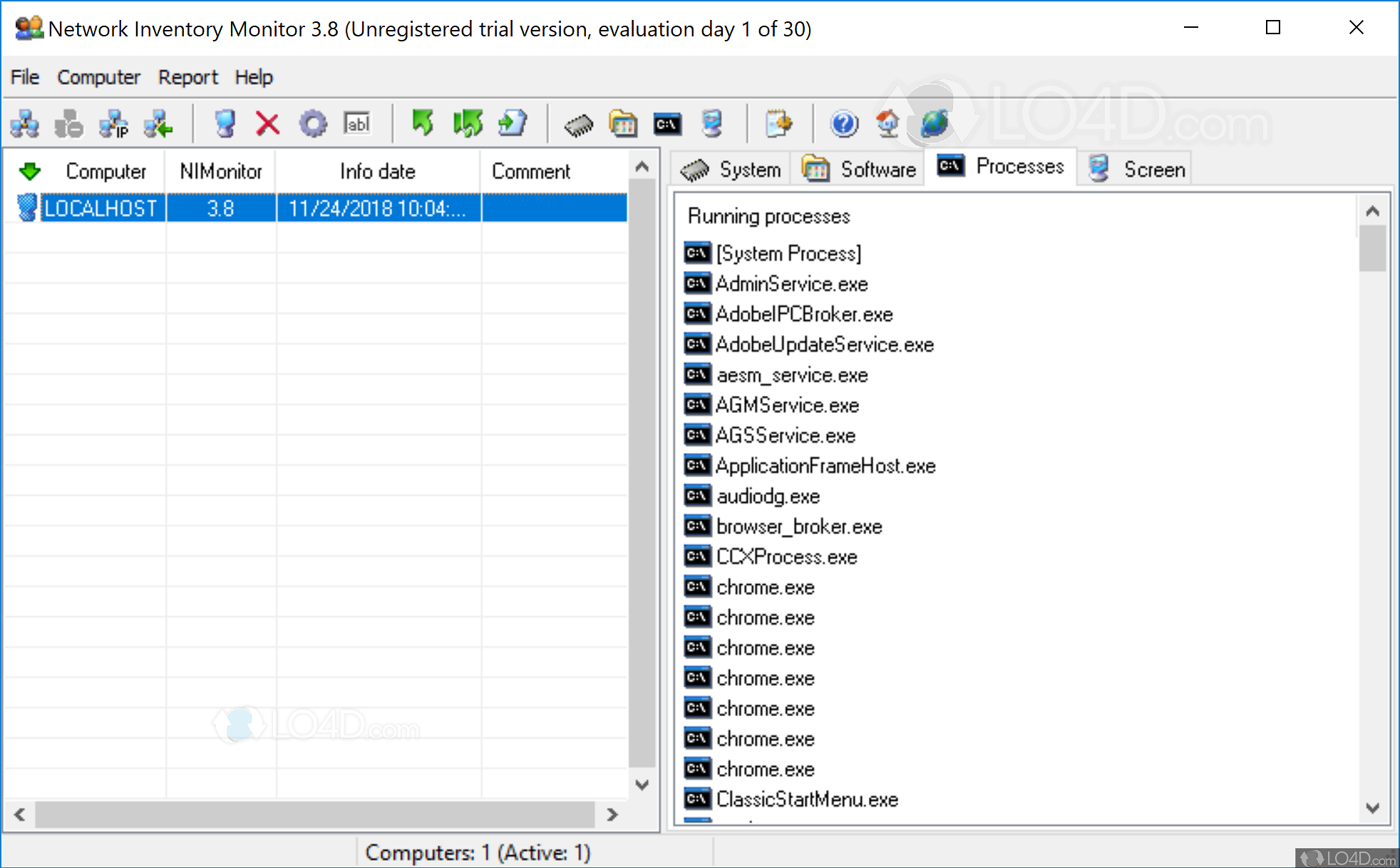Rename computer using the abl icon
1400x868 pixels.
357,123
